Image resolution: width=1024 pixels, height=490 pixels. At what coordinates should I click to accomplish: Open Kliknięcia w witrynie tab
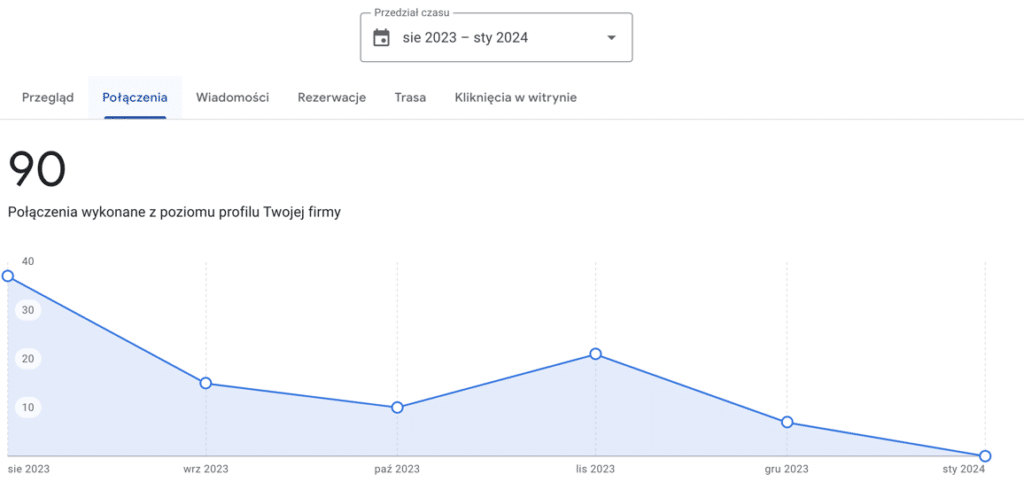coord(515,97)
